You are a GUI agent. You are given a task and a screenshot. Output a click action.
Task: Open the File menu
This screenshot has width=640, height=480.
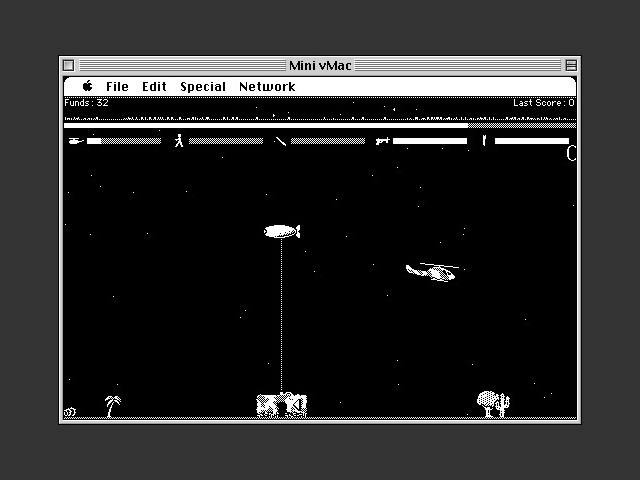(x=117, y=87)
